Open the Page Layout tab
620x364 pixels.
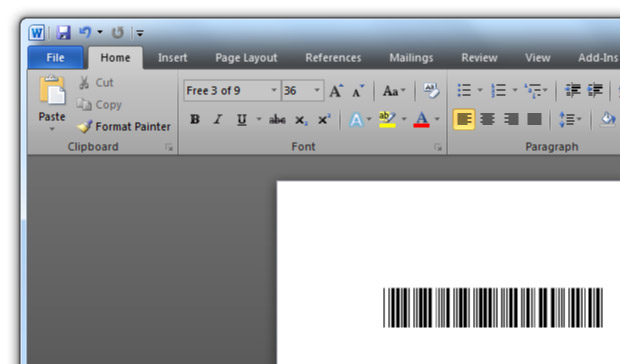point(246,58)
